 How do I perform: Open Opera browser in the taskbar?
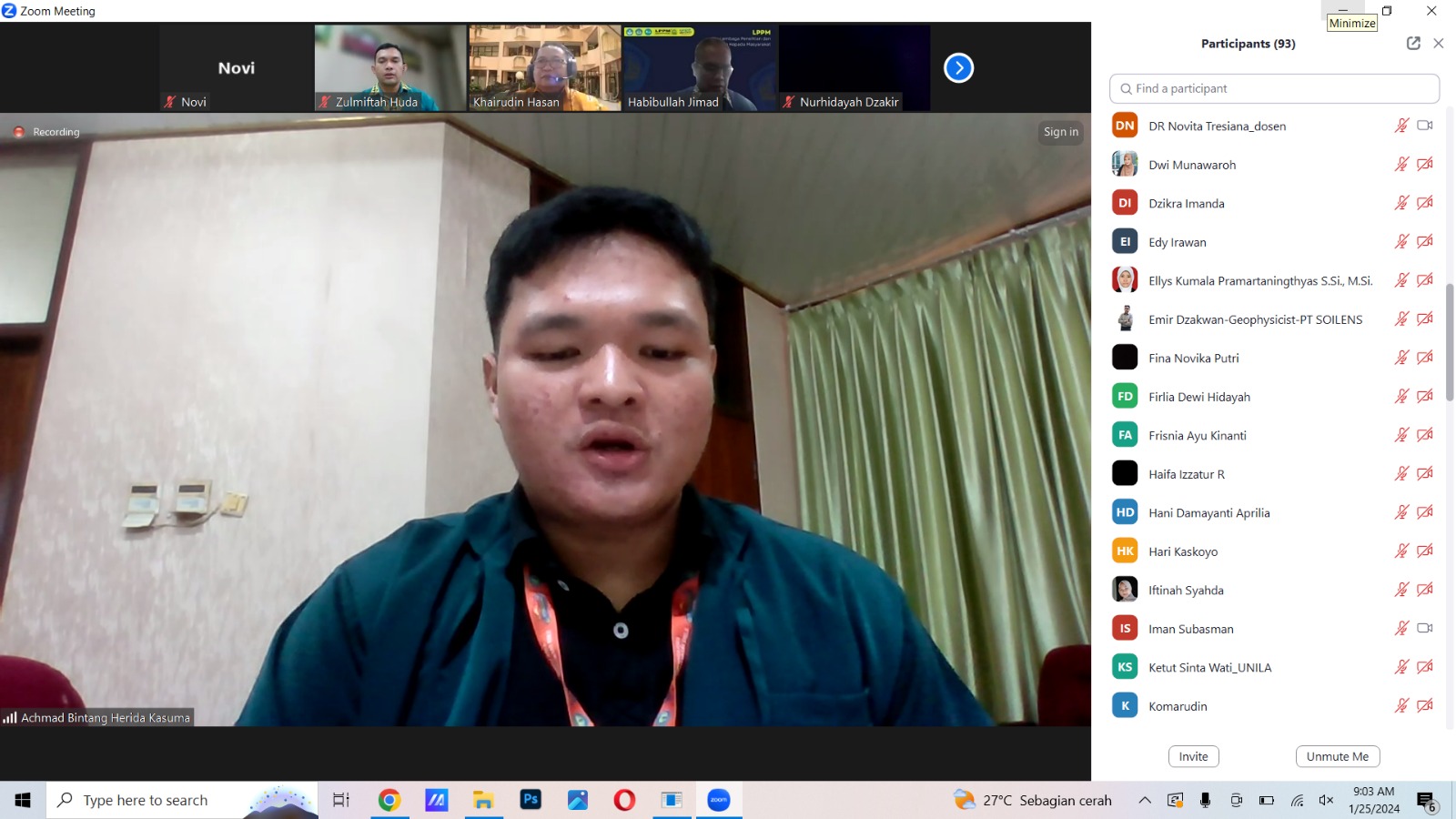coord(624,800)
